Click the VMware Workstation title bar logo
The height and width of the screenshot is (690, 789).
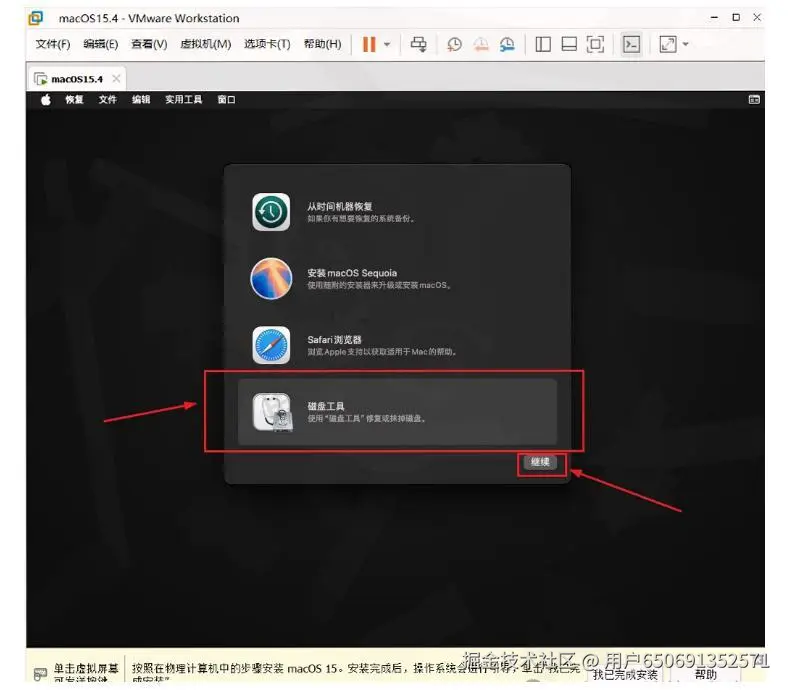[36, 18]
